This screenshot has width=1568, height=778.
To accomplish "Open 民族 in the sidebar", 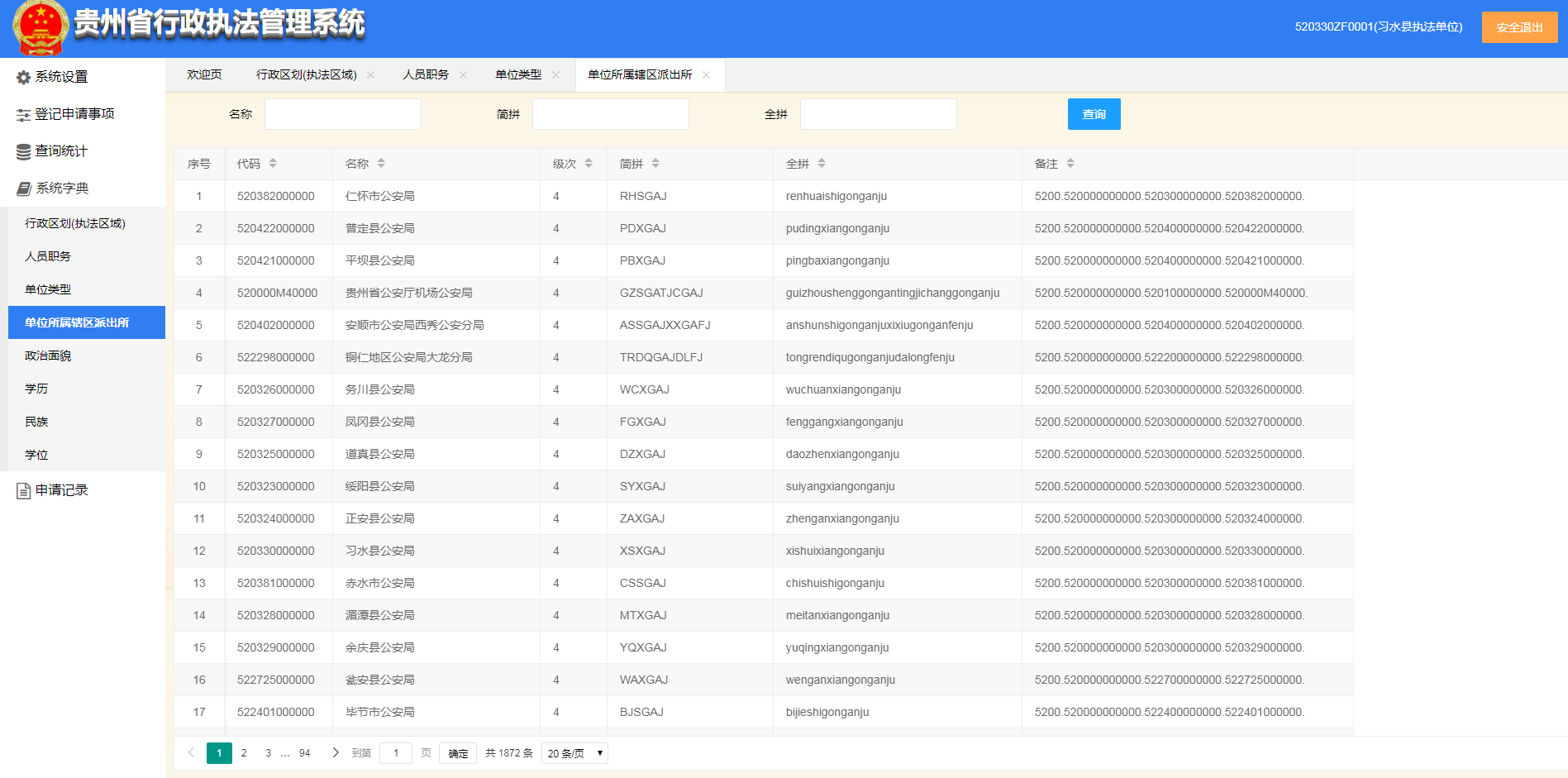I will (x=87, y=422).
